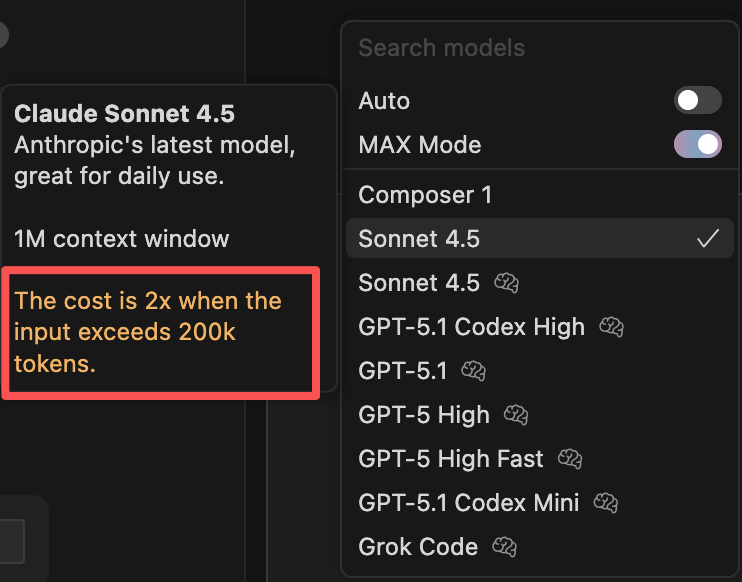This screenshot has width=742, height=582.
Task: Select GPT-5 High in the model list
Action: pos(424,415)
